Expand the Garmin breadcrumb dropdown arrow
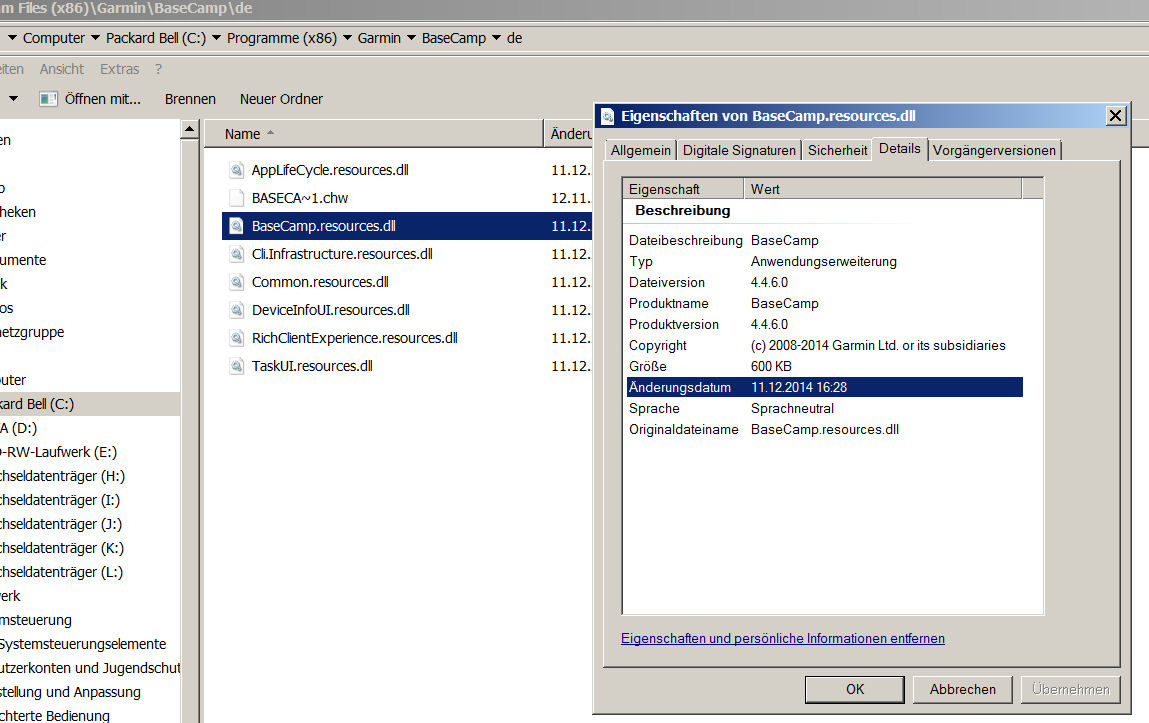The width and height of the screenshot is (1149, 723). coord(411,39)
